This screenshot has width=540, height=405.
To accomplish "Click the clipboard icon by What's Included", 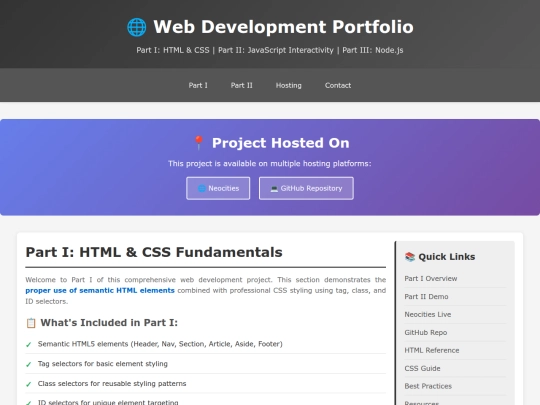I will pyautogui.click(x=31, y=323).
